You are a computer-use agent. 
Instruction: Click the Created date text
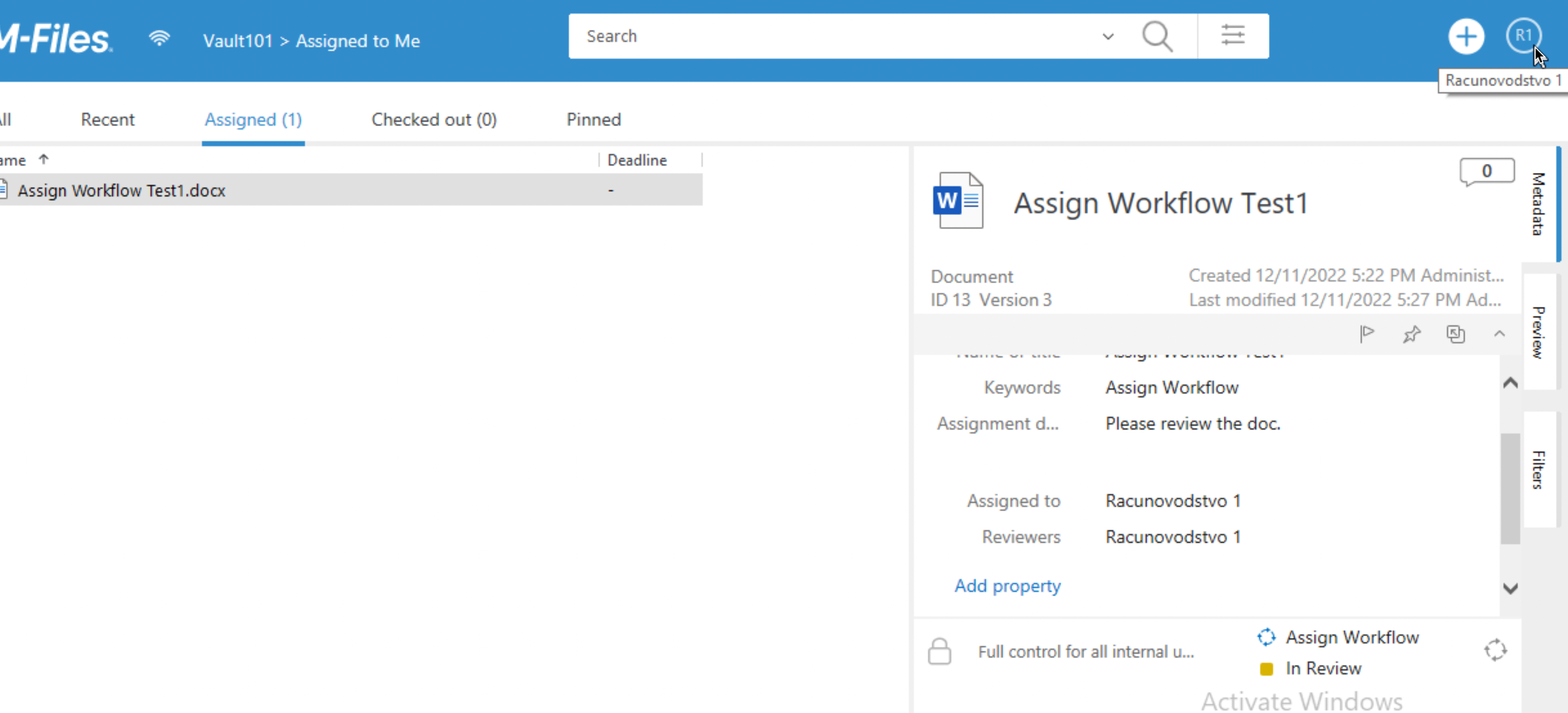(x=1346, y=275)
